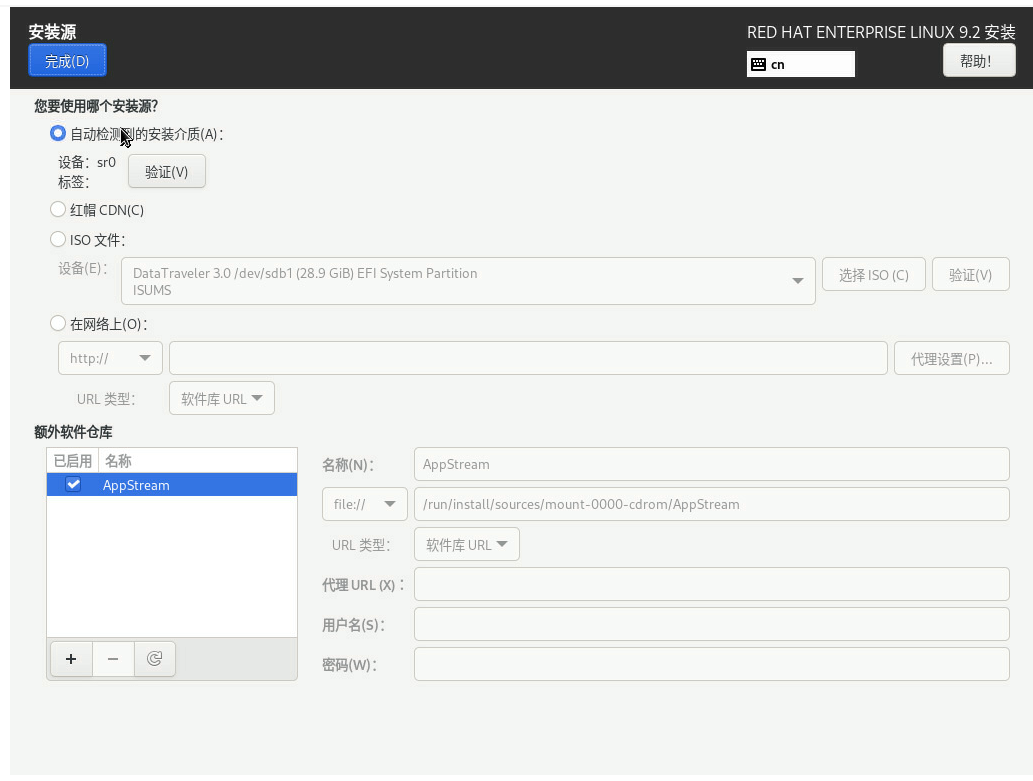
Task: Uncheck the AppStream enabled checkbox
Action: pos(73,485)
